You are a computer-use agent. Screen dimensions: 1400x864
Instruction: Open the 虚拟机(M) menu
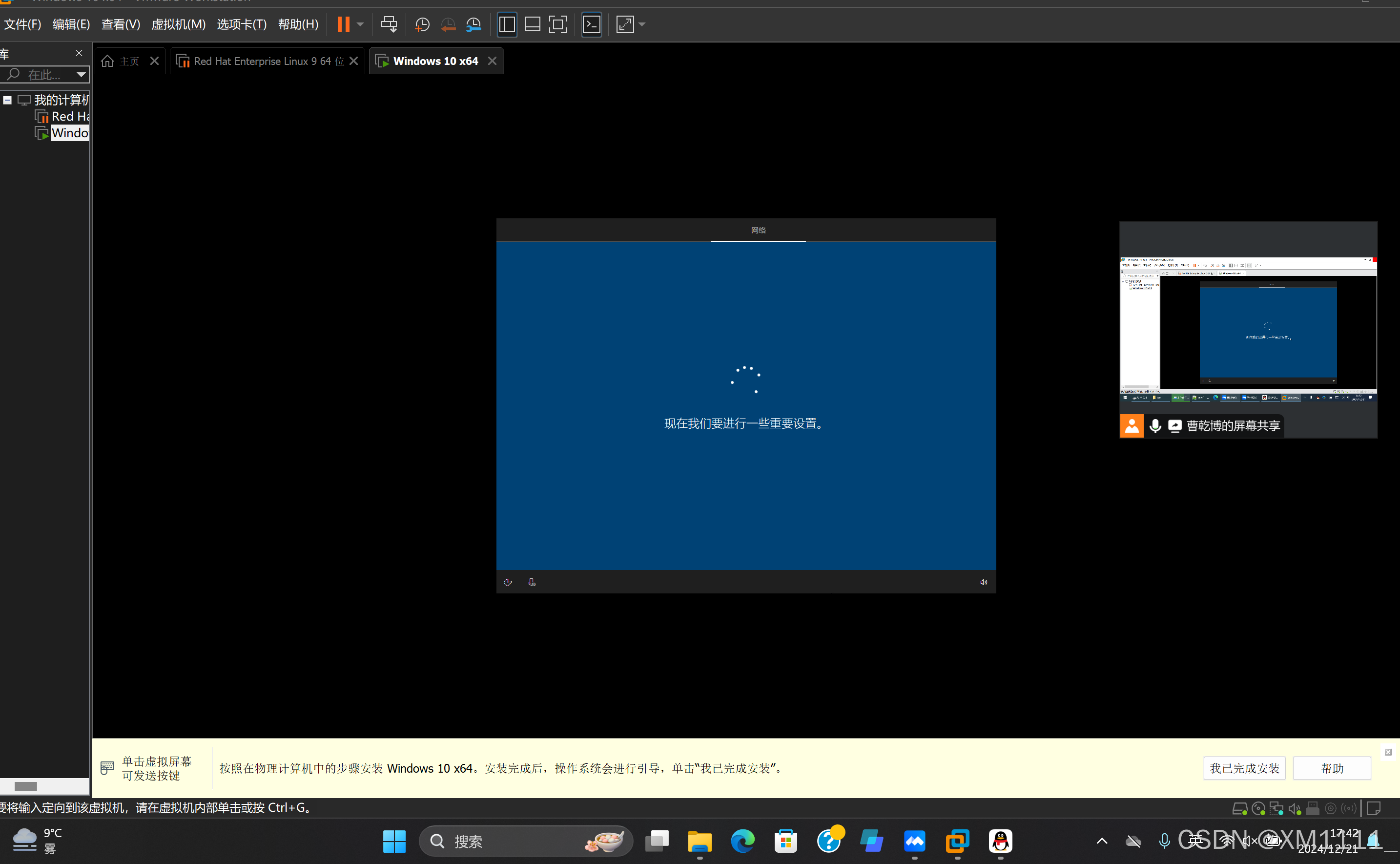tap(178, 24)
